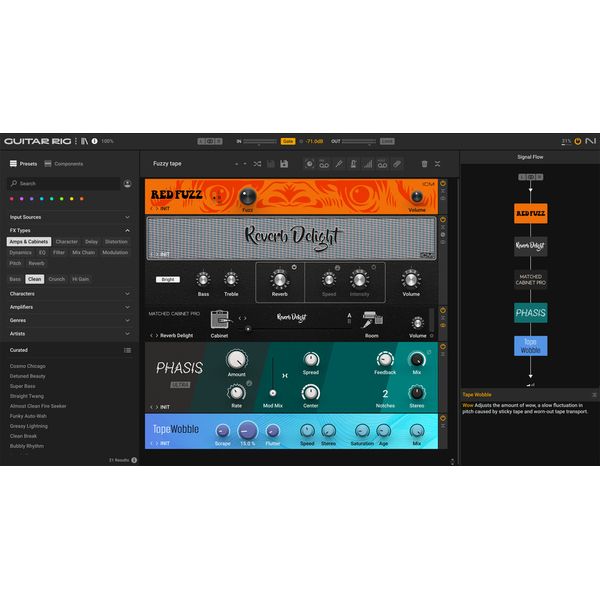Click the results info icon at browser bottom
This screenshot has width=600, height=600.
[x=134, y=460]
